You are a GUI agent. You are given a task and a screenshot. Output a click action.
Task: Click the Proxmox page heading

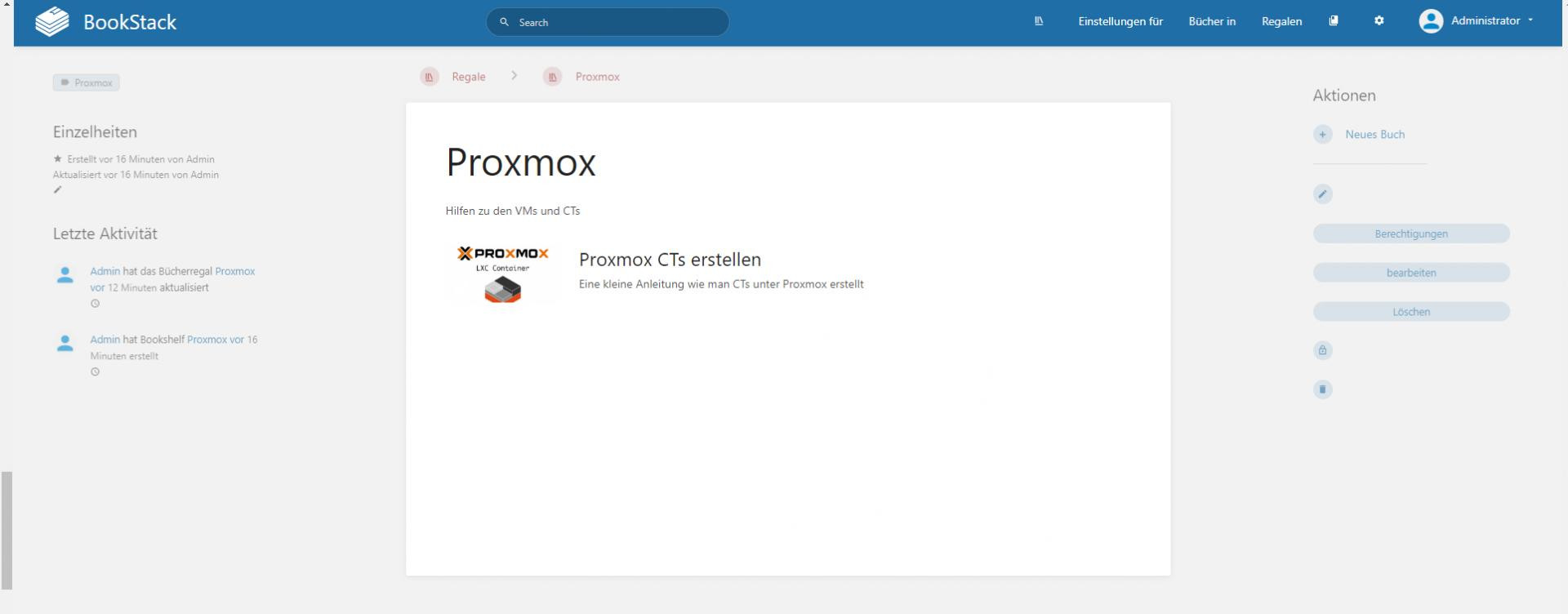pyautogui.click(x=521, y=162)
